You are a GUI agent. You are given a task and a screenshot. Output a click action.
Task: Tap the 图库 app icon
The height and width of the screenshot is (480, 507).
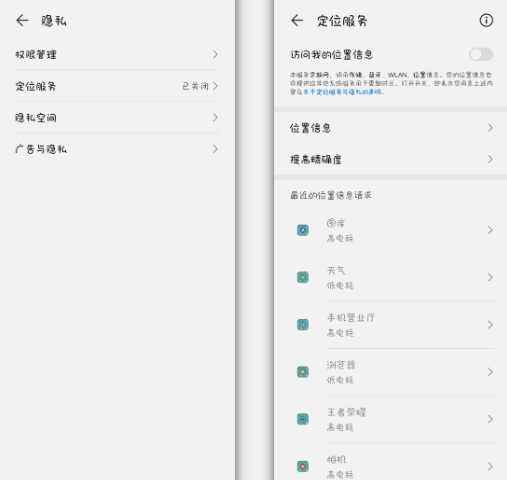tap(303, 230)
